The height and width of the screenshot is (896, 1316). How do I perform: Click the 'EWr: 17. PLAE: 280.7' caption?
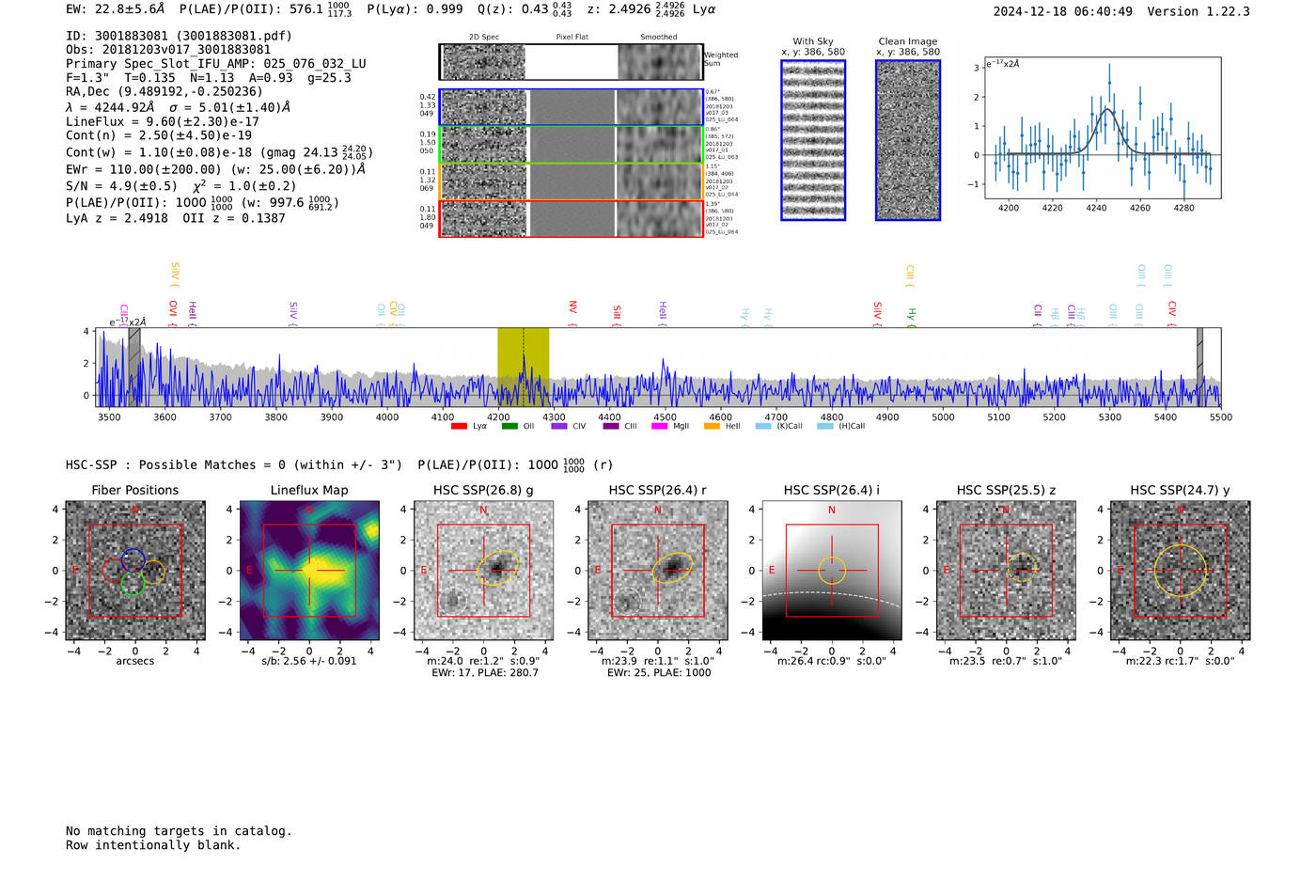(485, 673)
